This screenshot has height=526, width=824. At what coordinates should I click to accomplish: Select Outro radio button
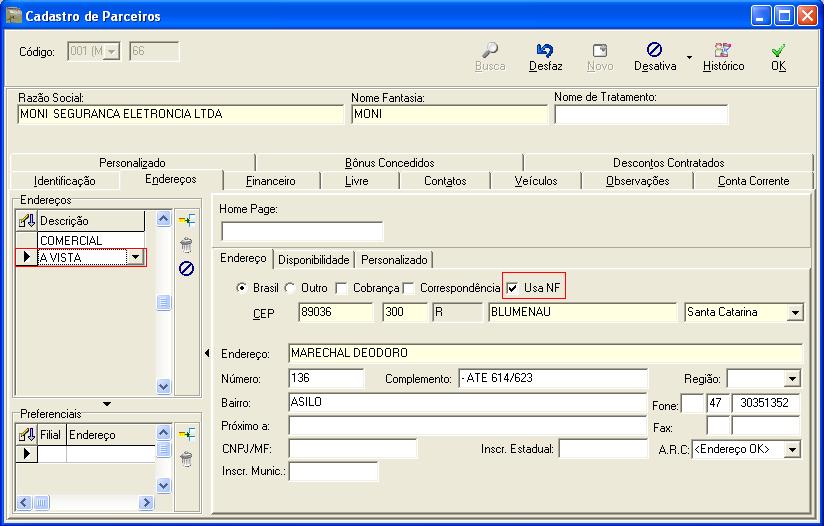290,287
